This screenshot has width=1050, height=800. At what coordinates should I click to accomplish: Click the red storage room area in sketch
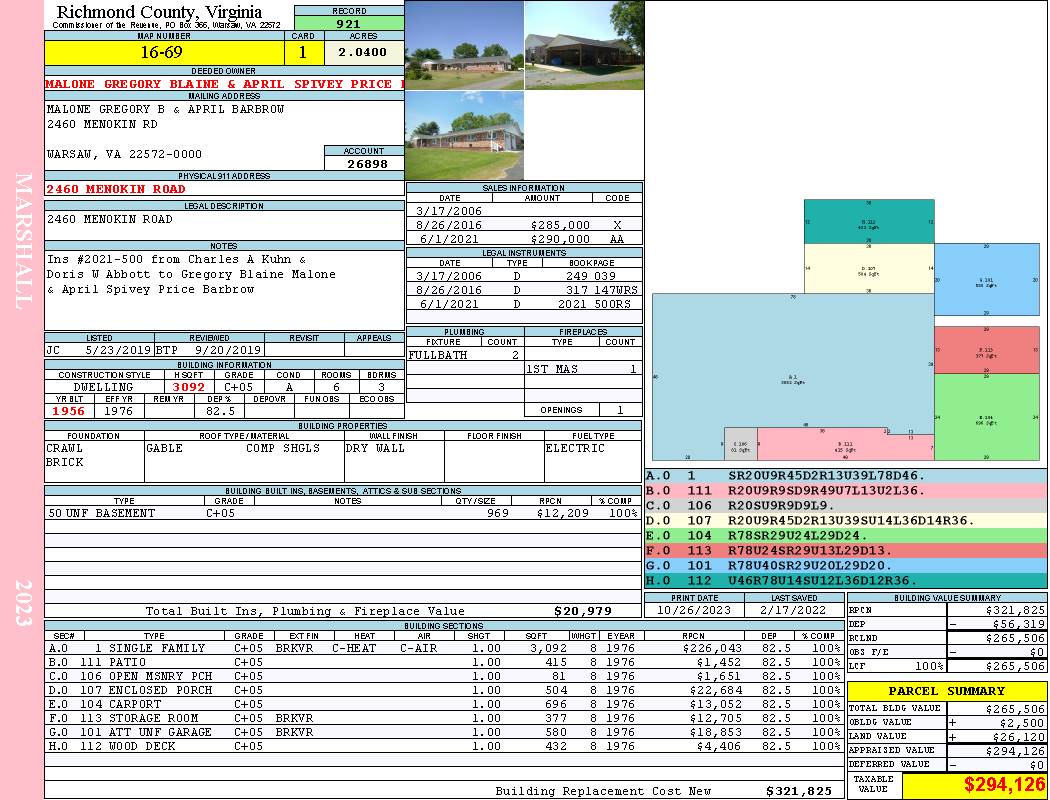986,350
